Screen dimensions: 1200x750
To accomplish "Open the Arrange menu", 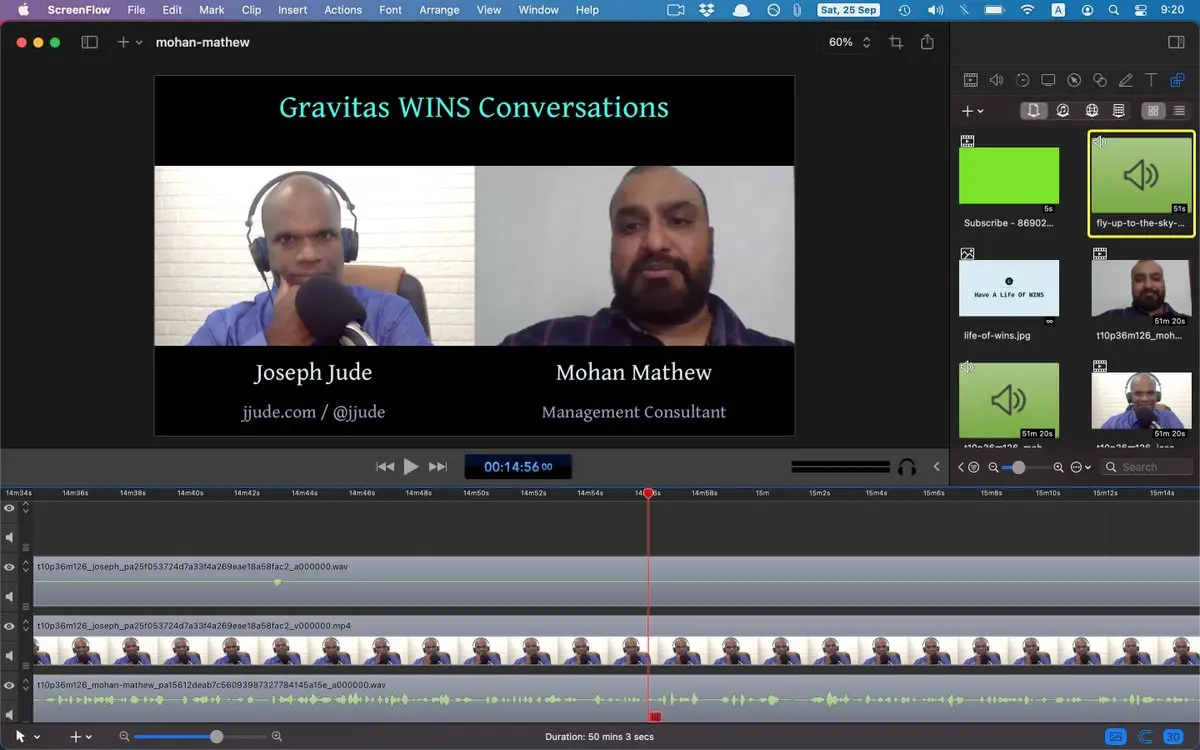I will point(439,10).
